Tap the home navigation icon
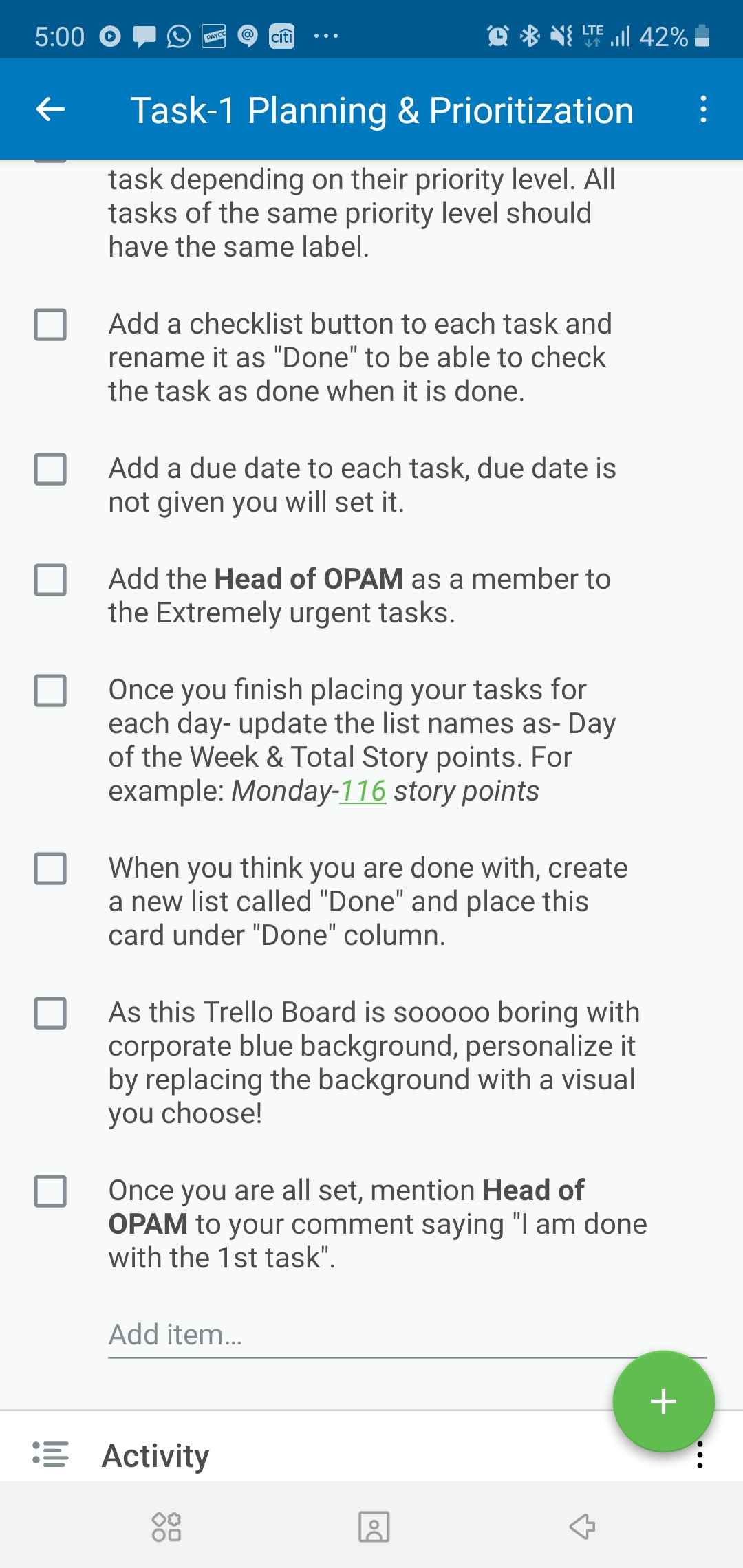The width and height of the screenshot is (743, 1568). [x=374, y=1527]
